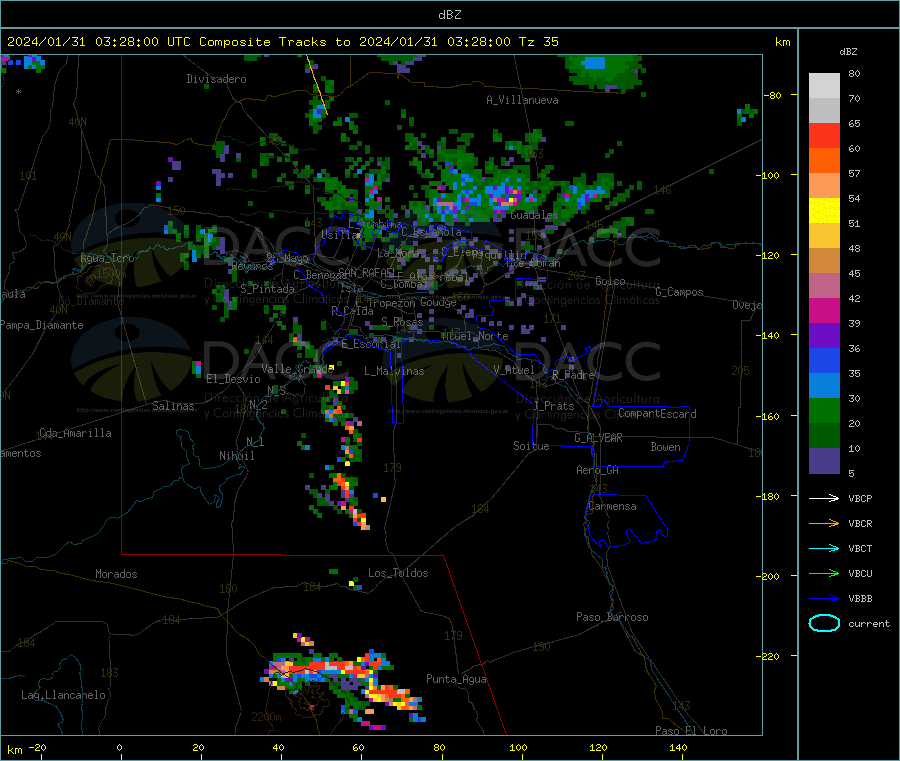This screenshot has width=900, height=761.
Task: Click the 'S_Pintada' map label
Action: click(267, 289)
